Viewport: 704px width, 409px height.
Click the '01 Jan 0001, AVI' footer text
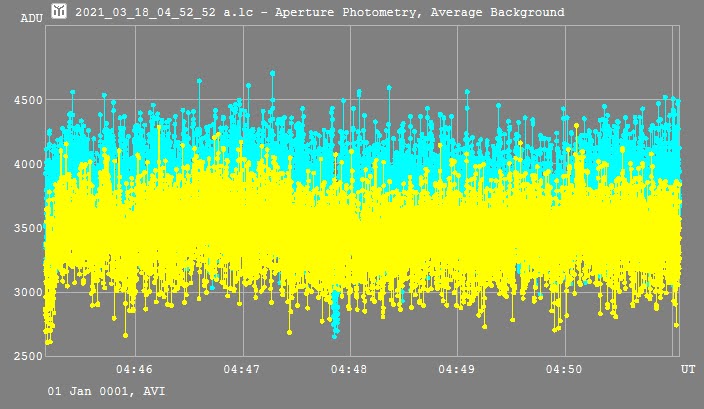(106, 391)
